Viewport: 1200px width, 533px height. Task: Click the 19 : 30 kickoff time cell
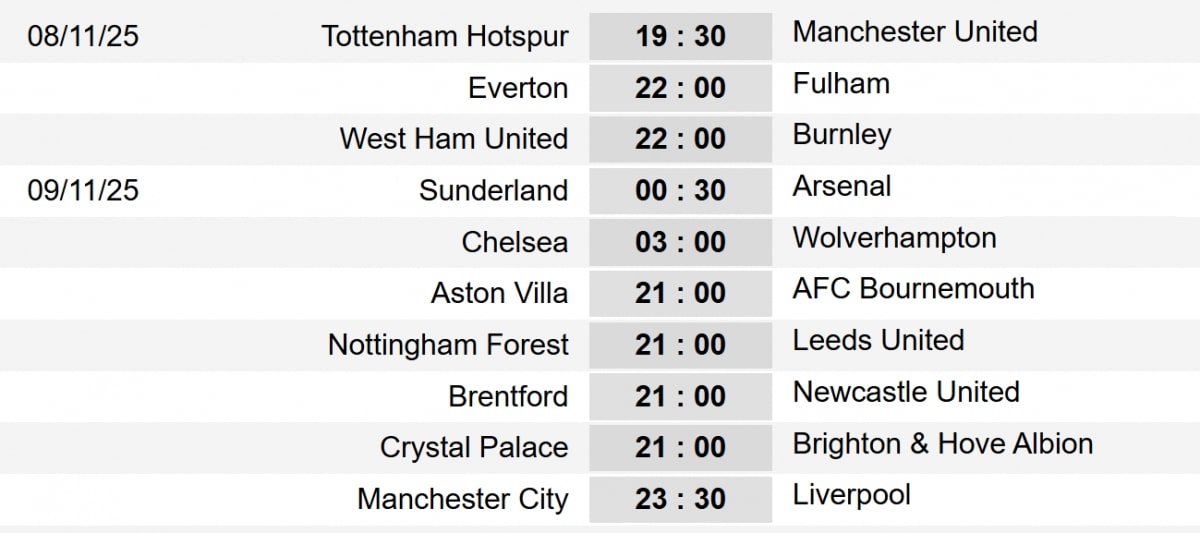click(680, 37)
